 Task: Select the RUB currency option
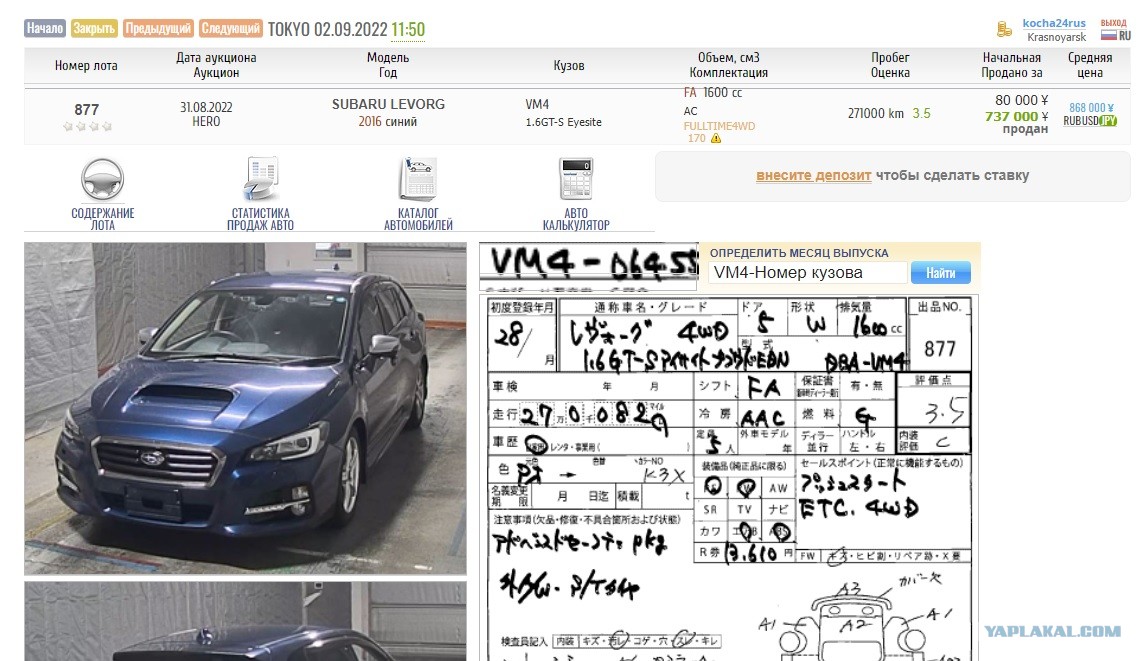[x=1072, y=121]
